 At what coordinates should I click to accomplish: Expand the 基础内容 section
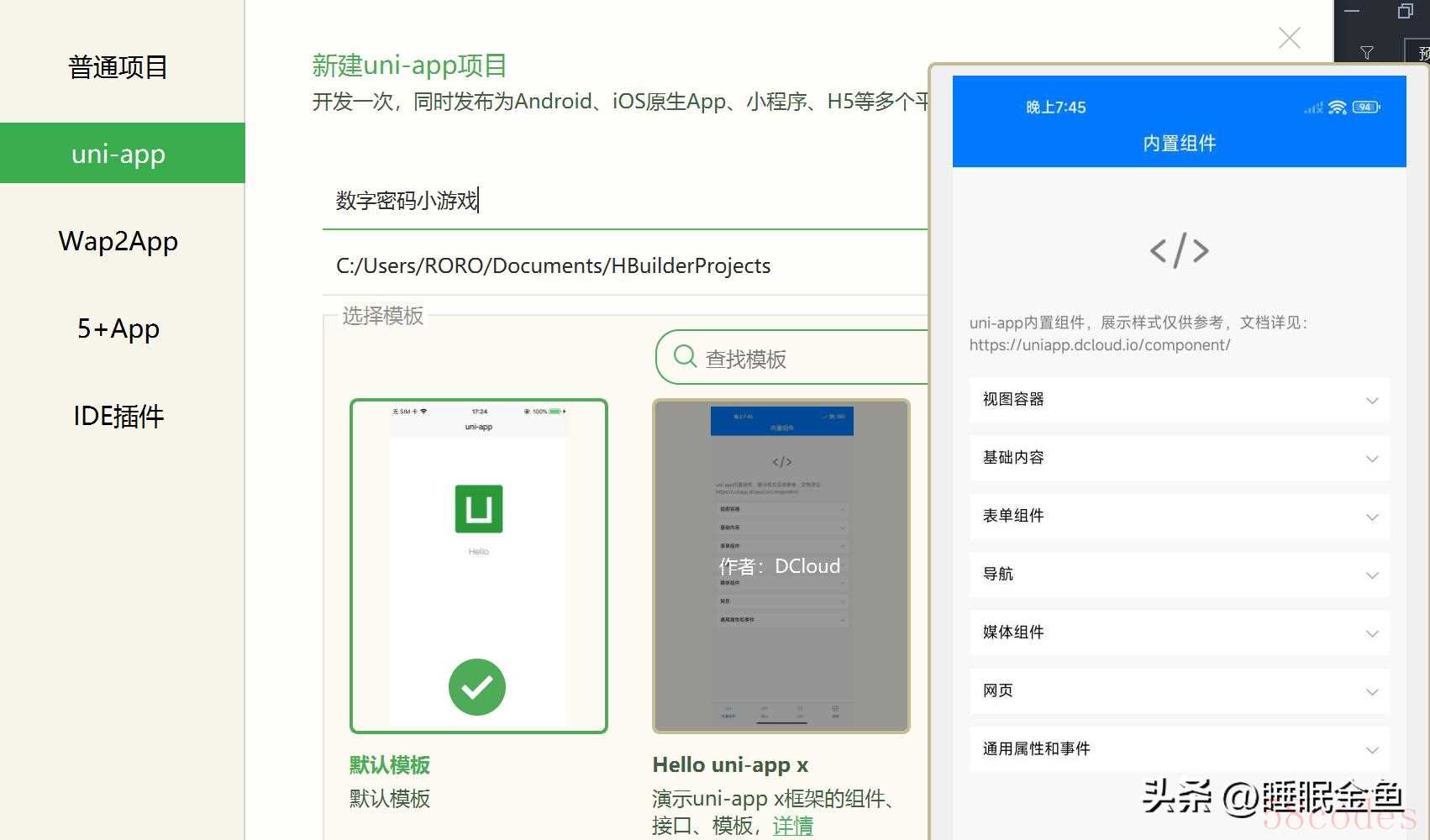(1179, 458)
